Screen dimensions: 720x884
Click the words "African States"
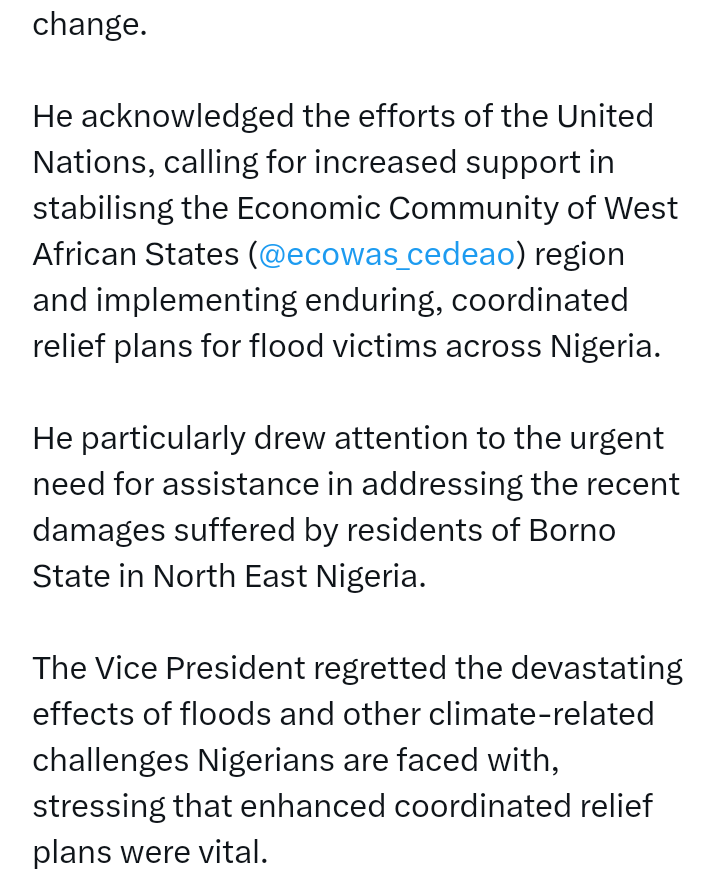click(x=136, y=254)
